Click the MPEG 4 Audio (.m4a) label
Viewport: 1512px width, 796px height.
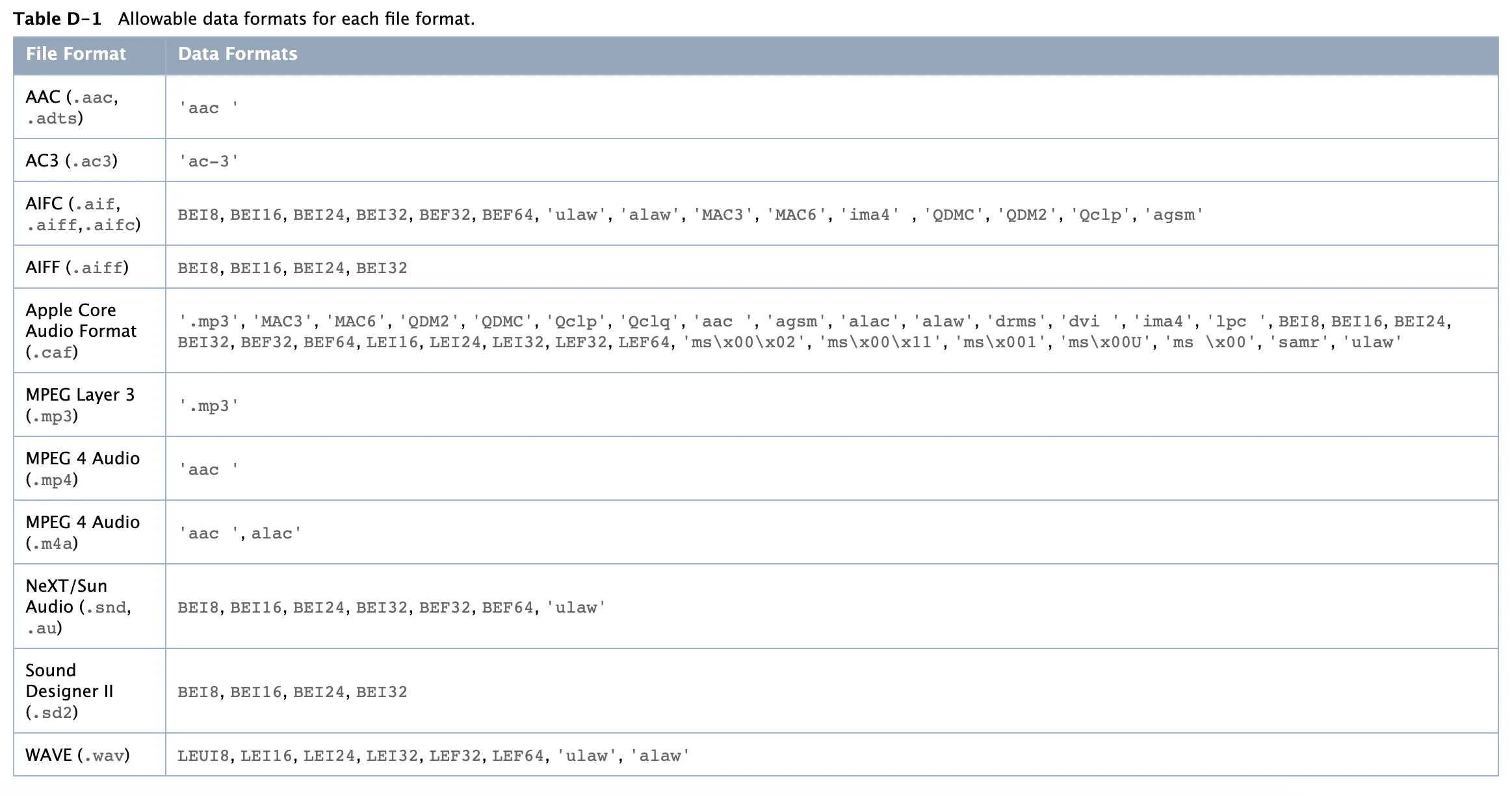click(x=83, y=532)
